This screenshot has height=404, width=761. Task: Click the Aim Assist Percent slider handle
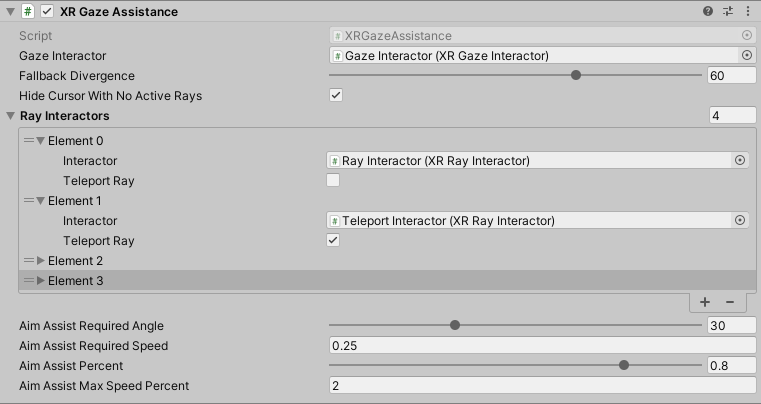tap(624, 366)
